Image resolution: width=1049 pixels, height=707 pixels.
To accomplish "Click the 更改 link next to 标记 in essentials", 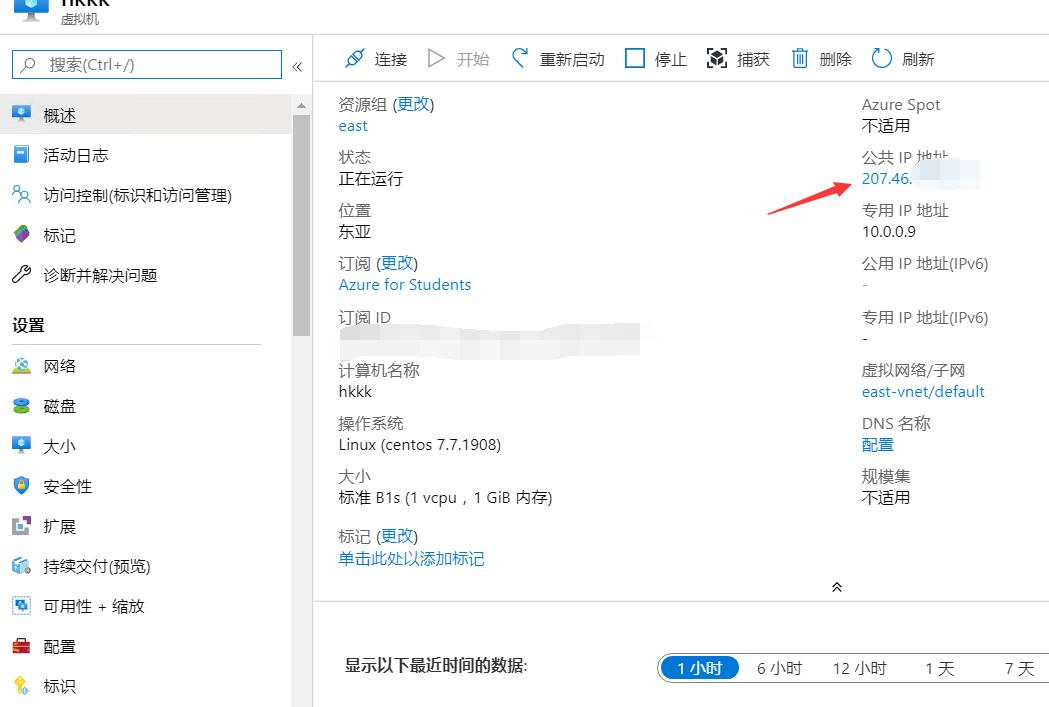I will pos(397,536).
